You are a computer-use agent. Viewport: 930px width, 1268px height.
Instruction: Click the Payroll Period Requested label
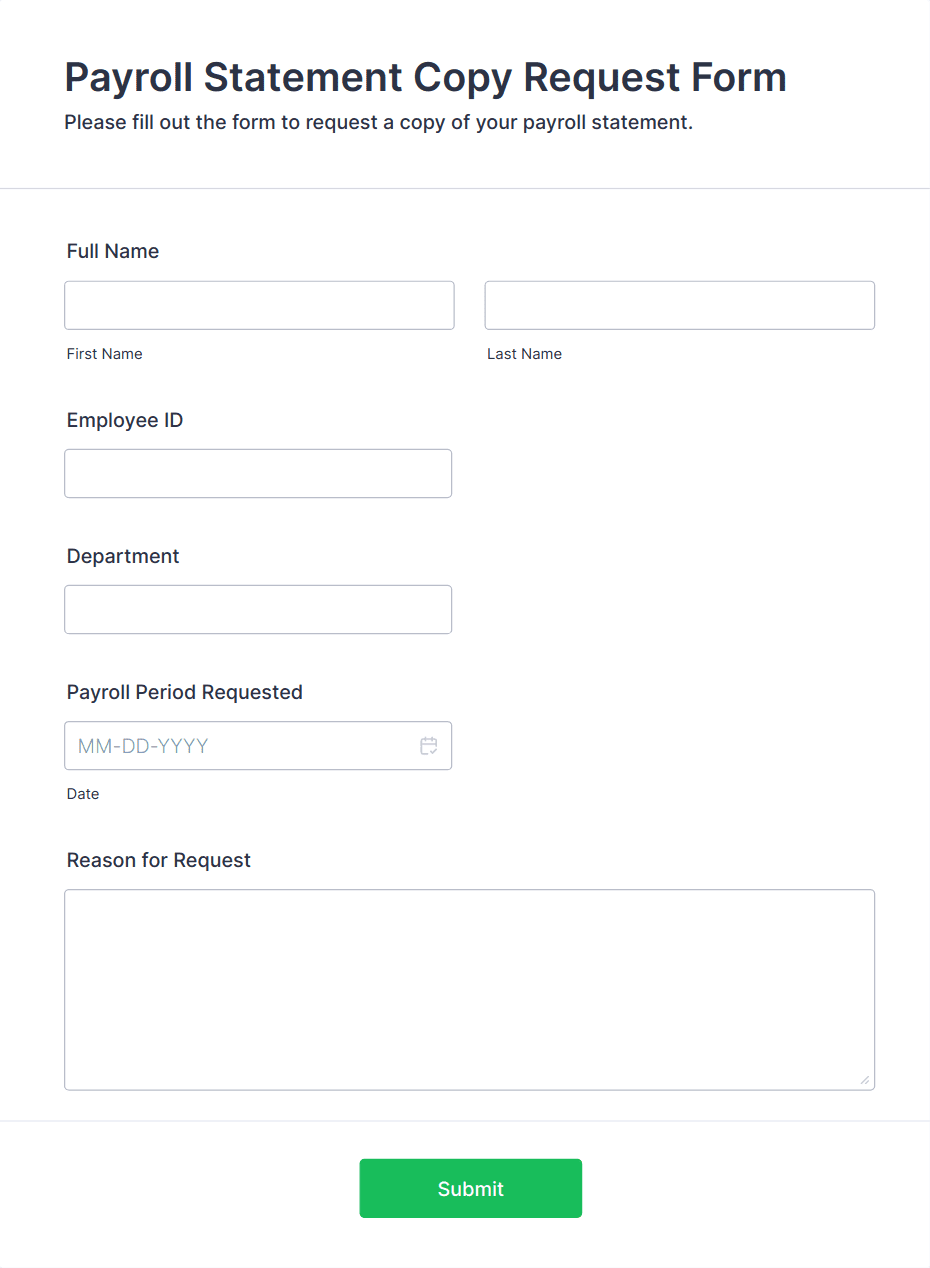pos(184,692)
